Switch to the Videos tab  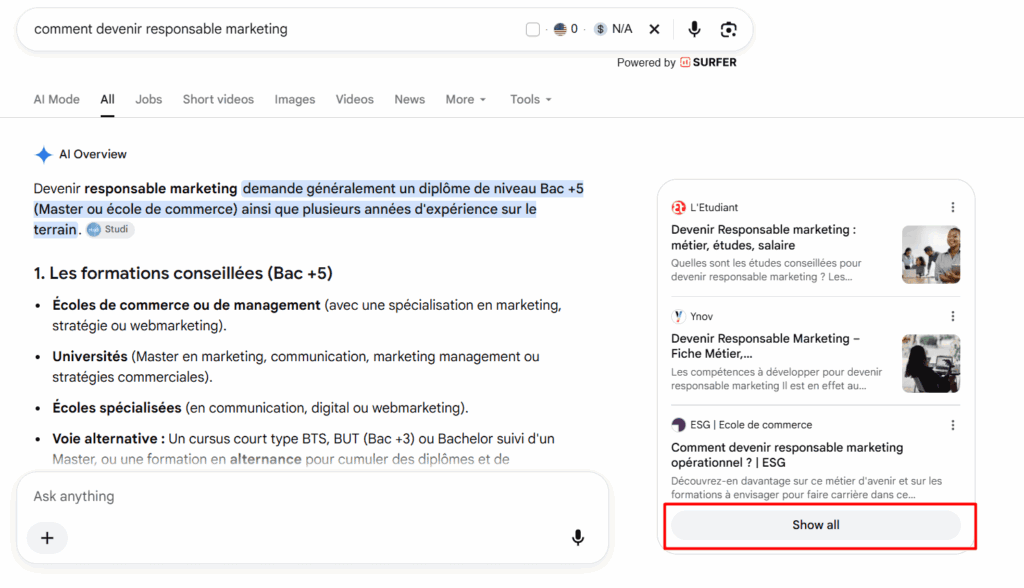click(355, 99)
